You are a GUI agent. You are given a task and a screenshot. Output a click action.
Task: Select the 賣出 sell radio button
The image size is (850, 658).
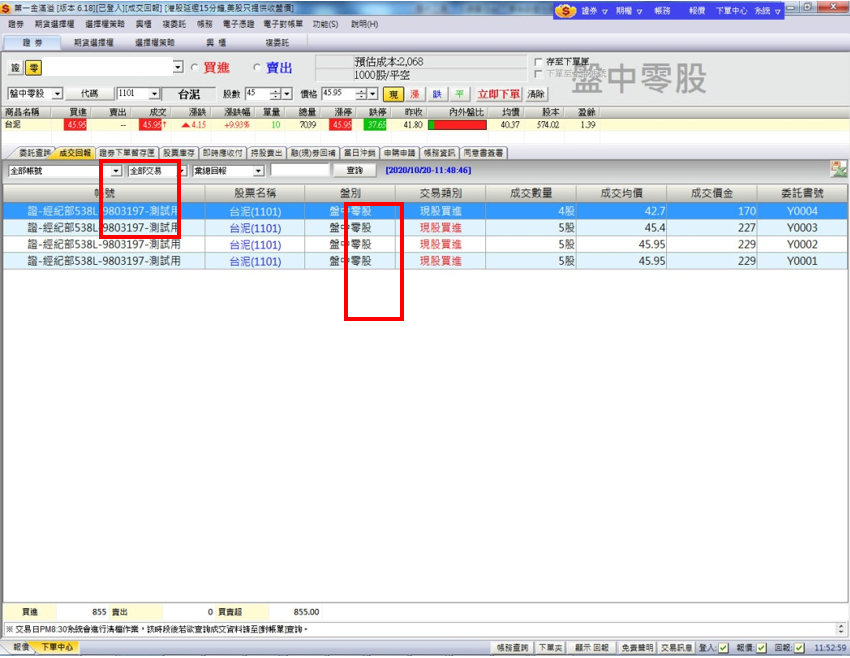(x=257, y=68)
